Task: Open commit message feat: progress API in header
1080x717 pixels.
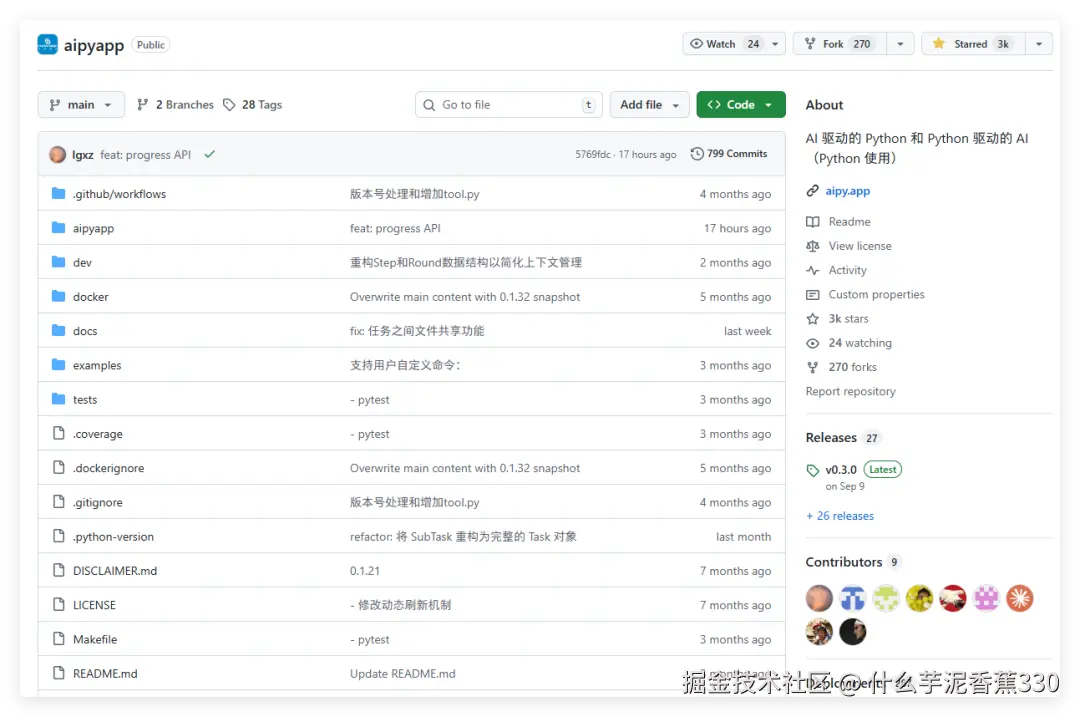Action: point(145,155)
